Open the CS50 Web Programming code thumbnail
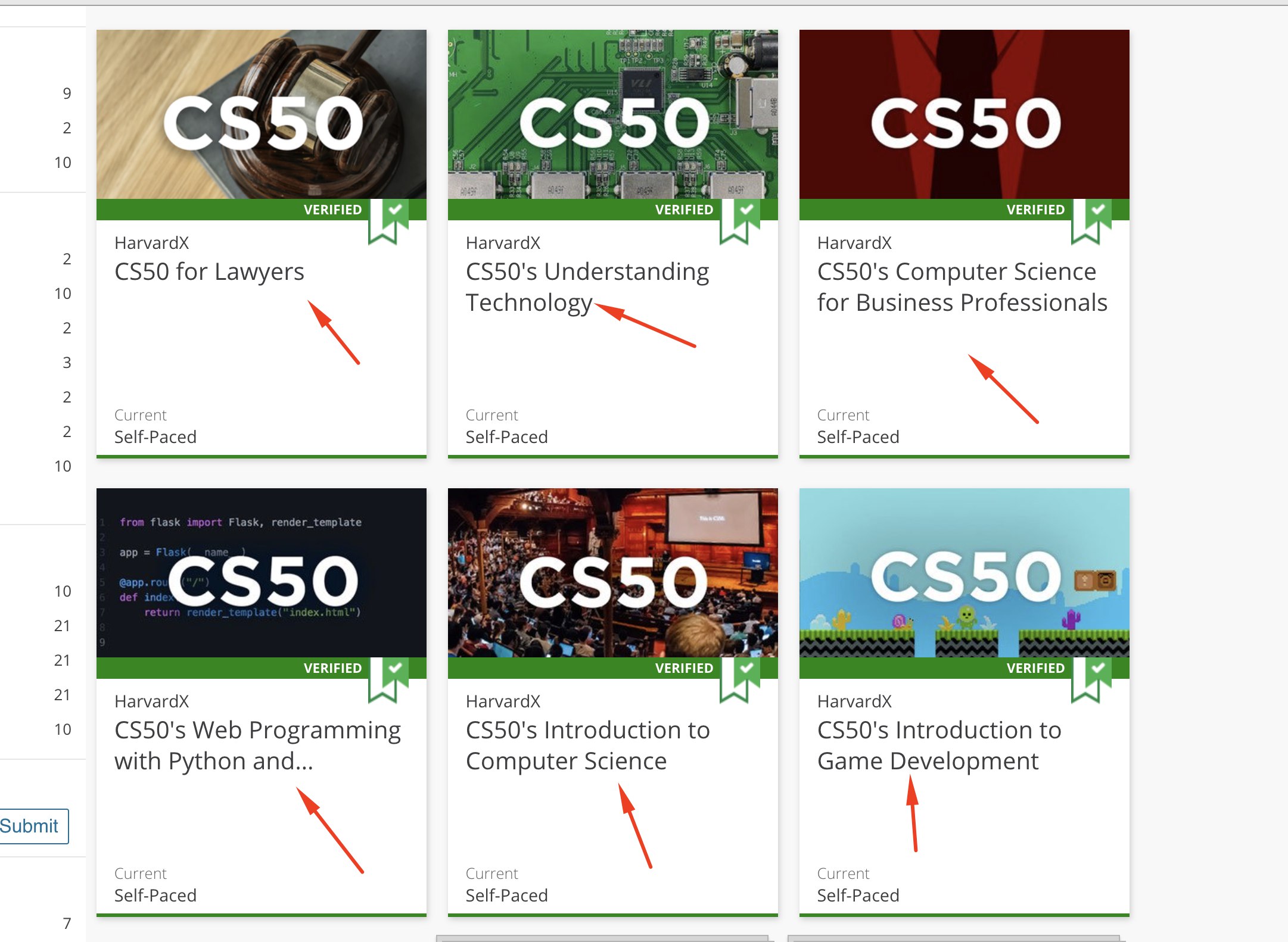 click(x=262, y=573)
